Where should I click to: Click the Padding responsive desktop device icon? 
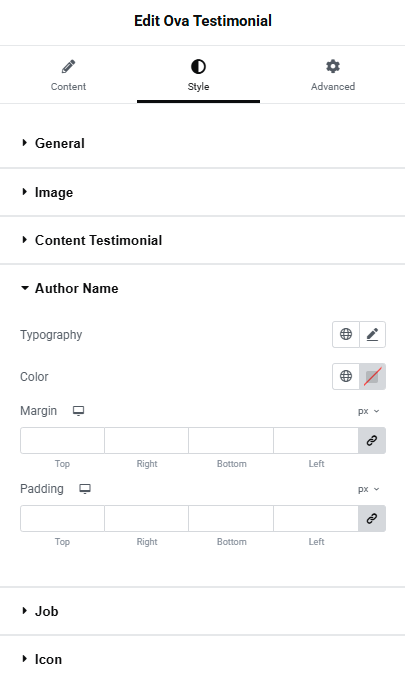point(85,489)
